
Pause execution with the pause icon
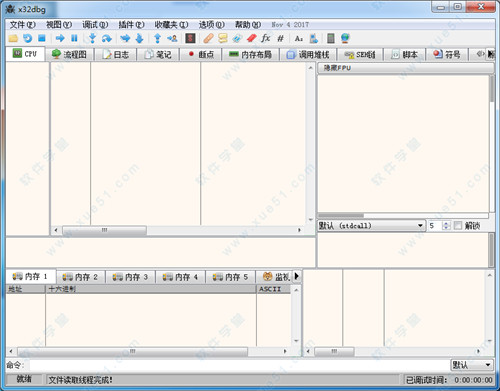[74, 38]
